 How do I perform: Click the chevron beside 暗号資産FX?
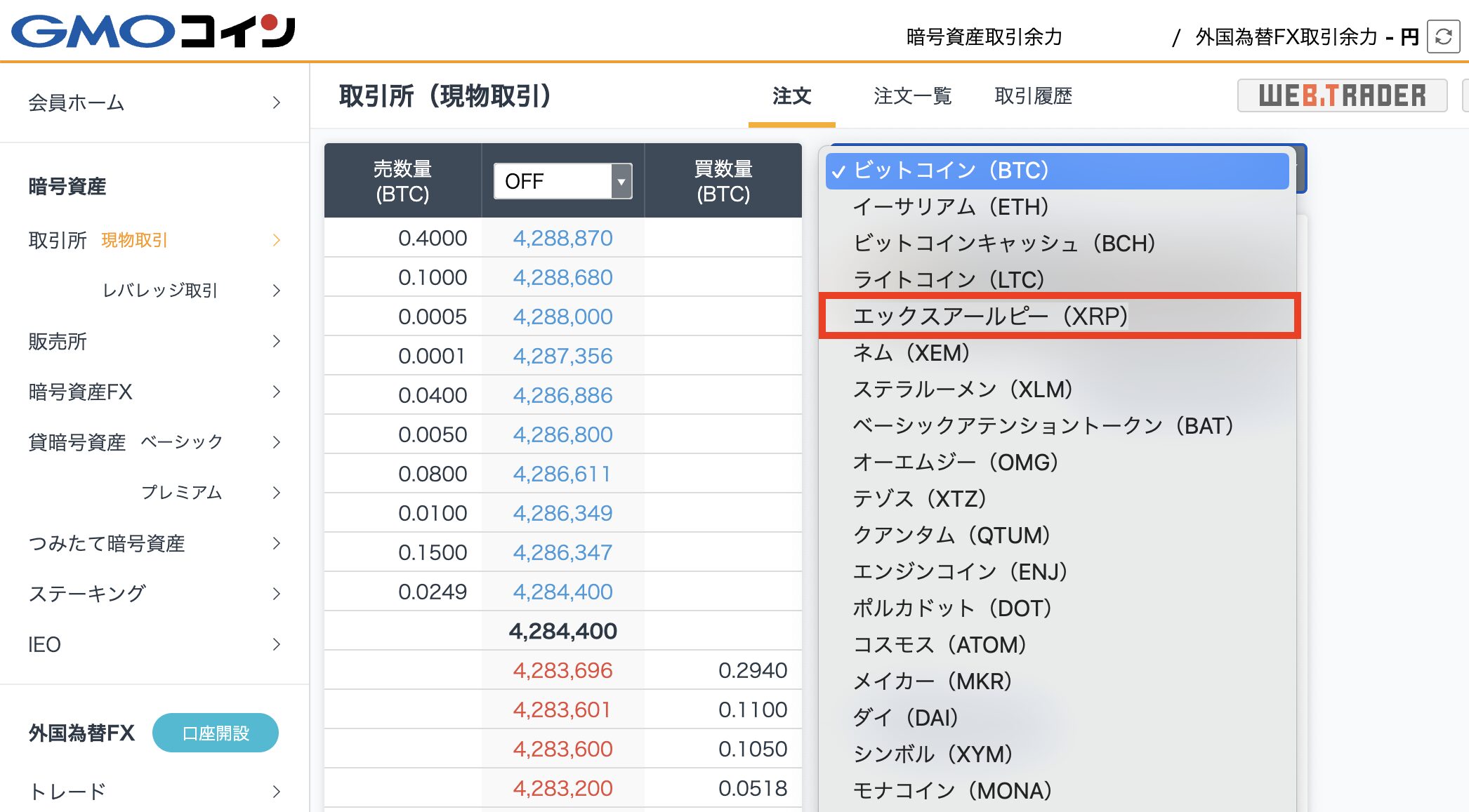[277, 392]
